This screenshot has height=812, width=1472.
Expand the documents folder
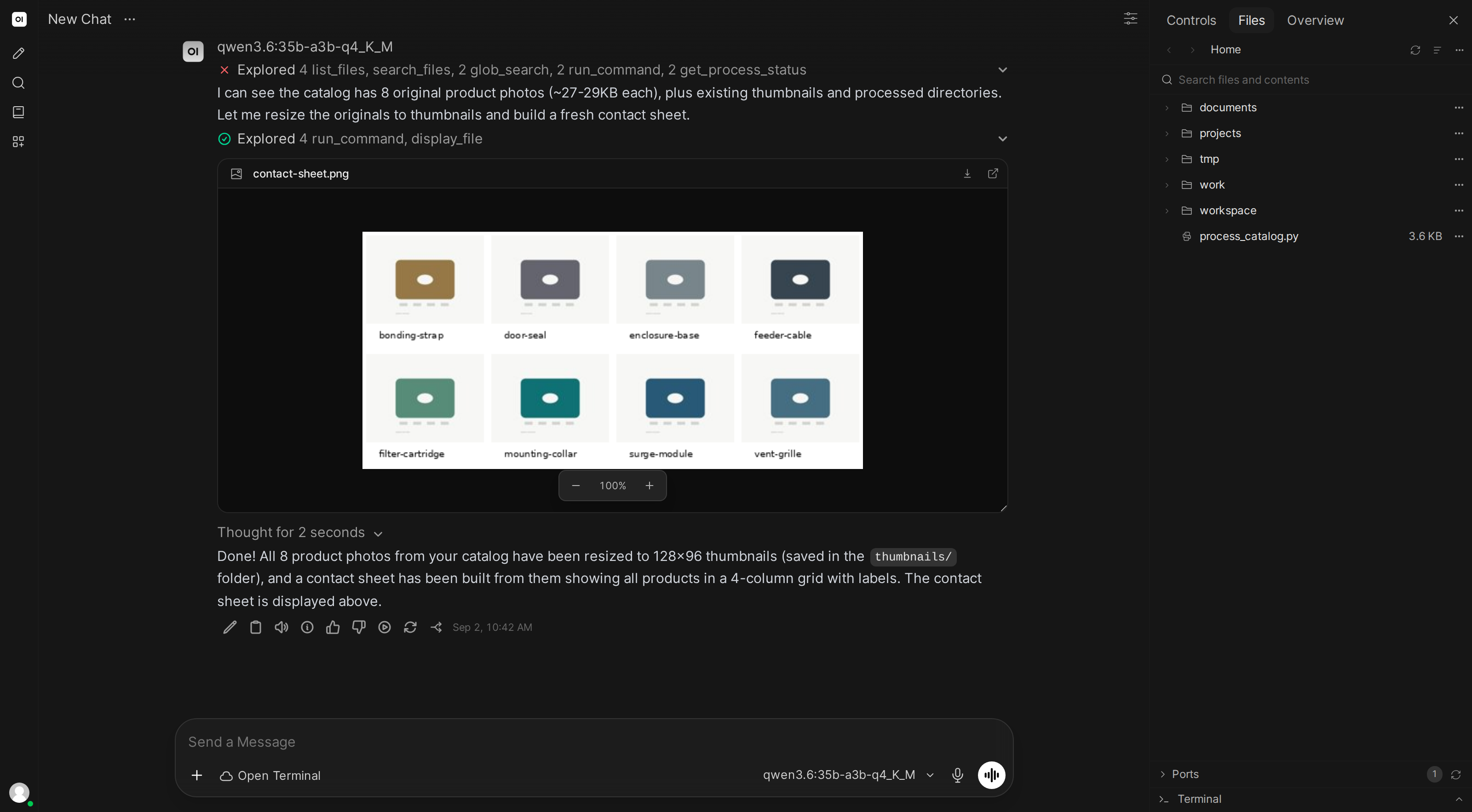(x=1167, y=108)
